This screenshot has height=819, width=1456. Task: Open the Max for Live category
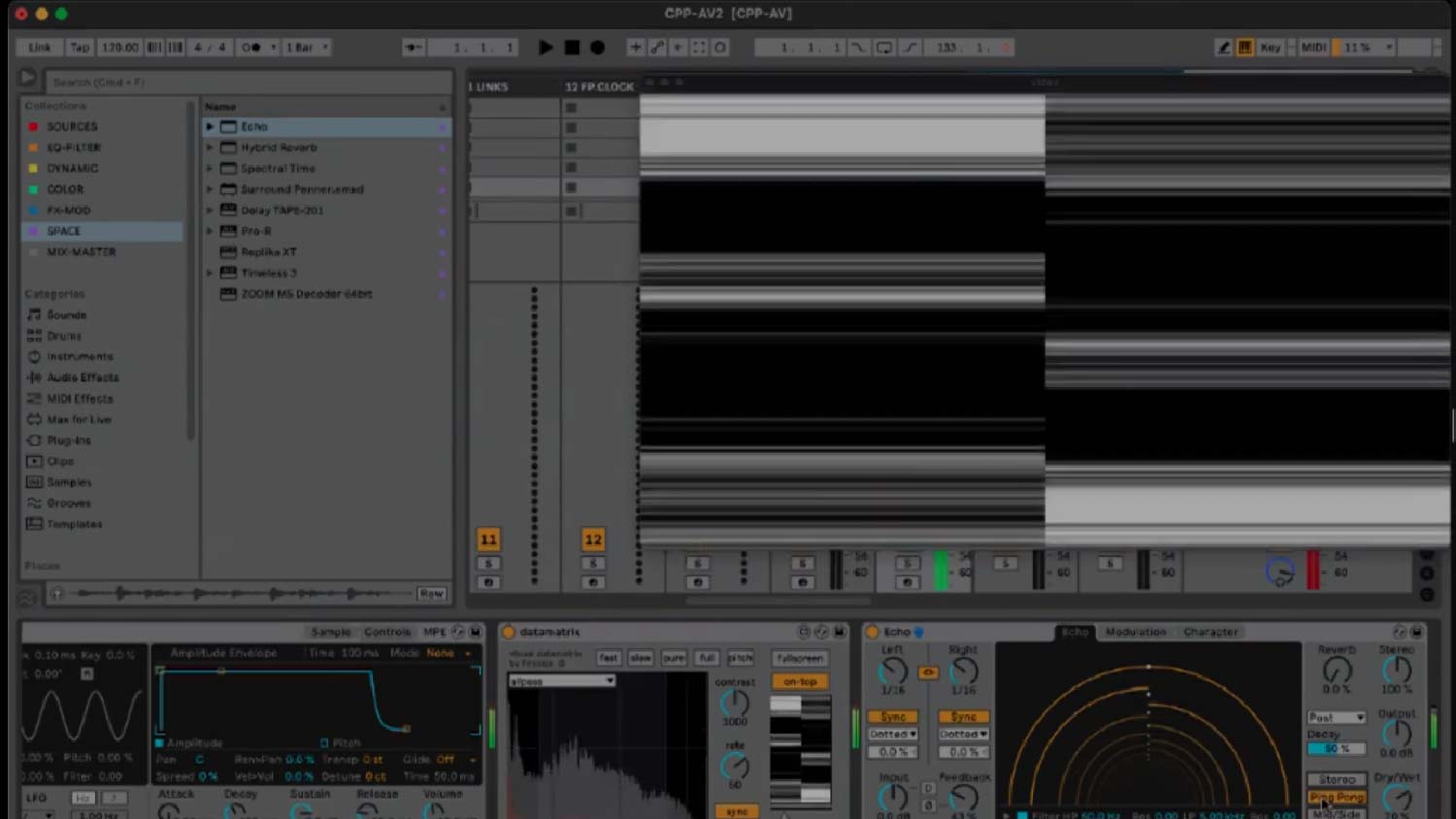click(x=79, y=419)
